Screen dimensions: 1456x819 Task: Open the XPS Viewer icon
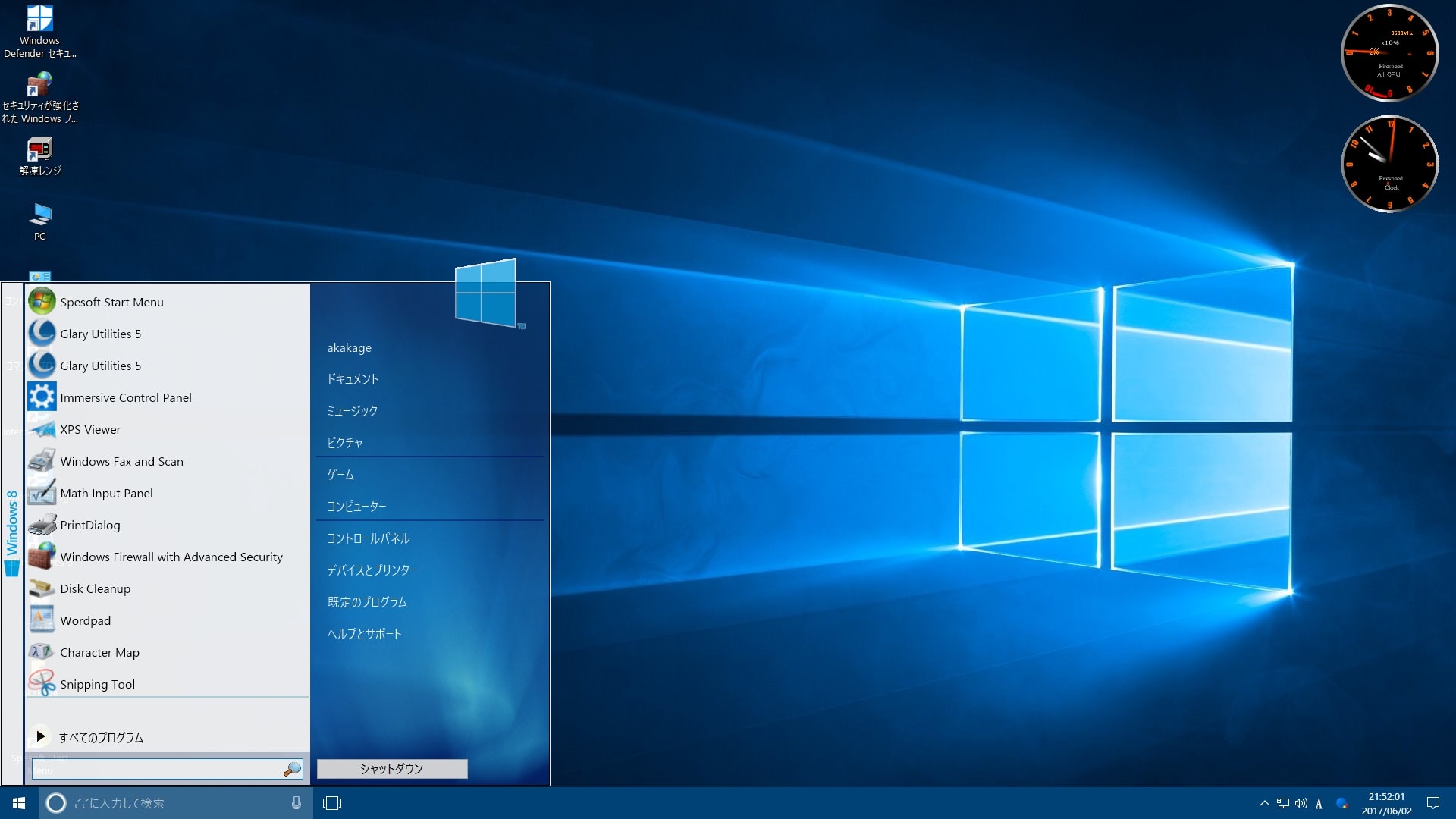click(x=42, y=429)
